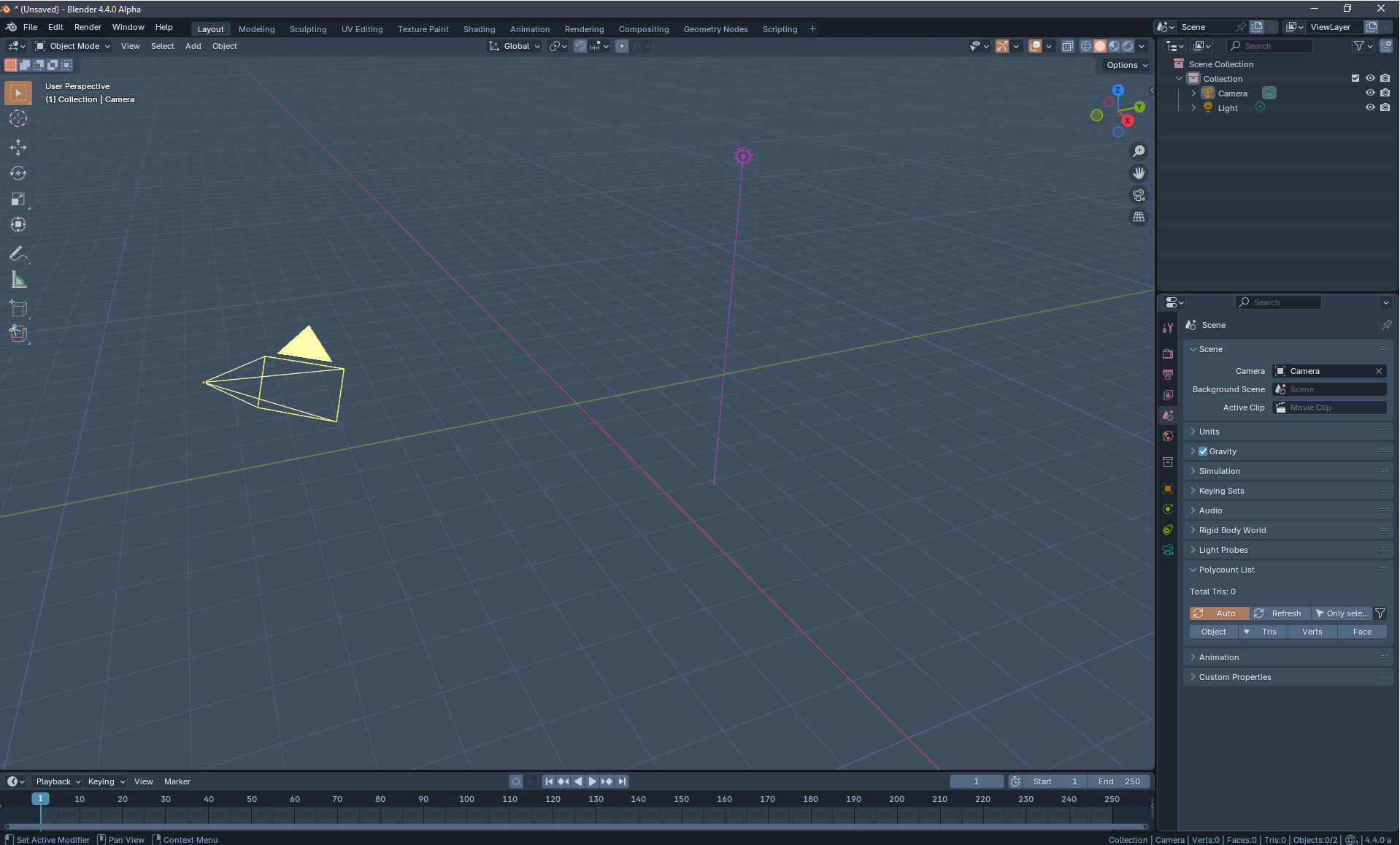Screen dimensions: 1400x845
Task: Select the Rotate tool
Action: click(x=18, y=173)
